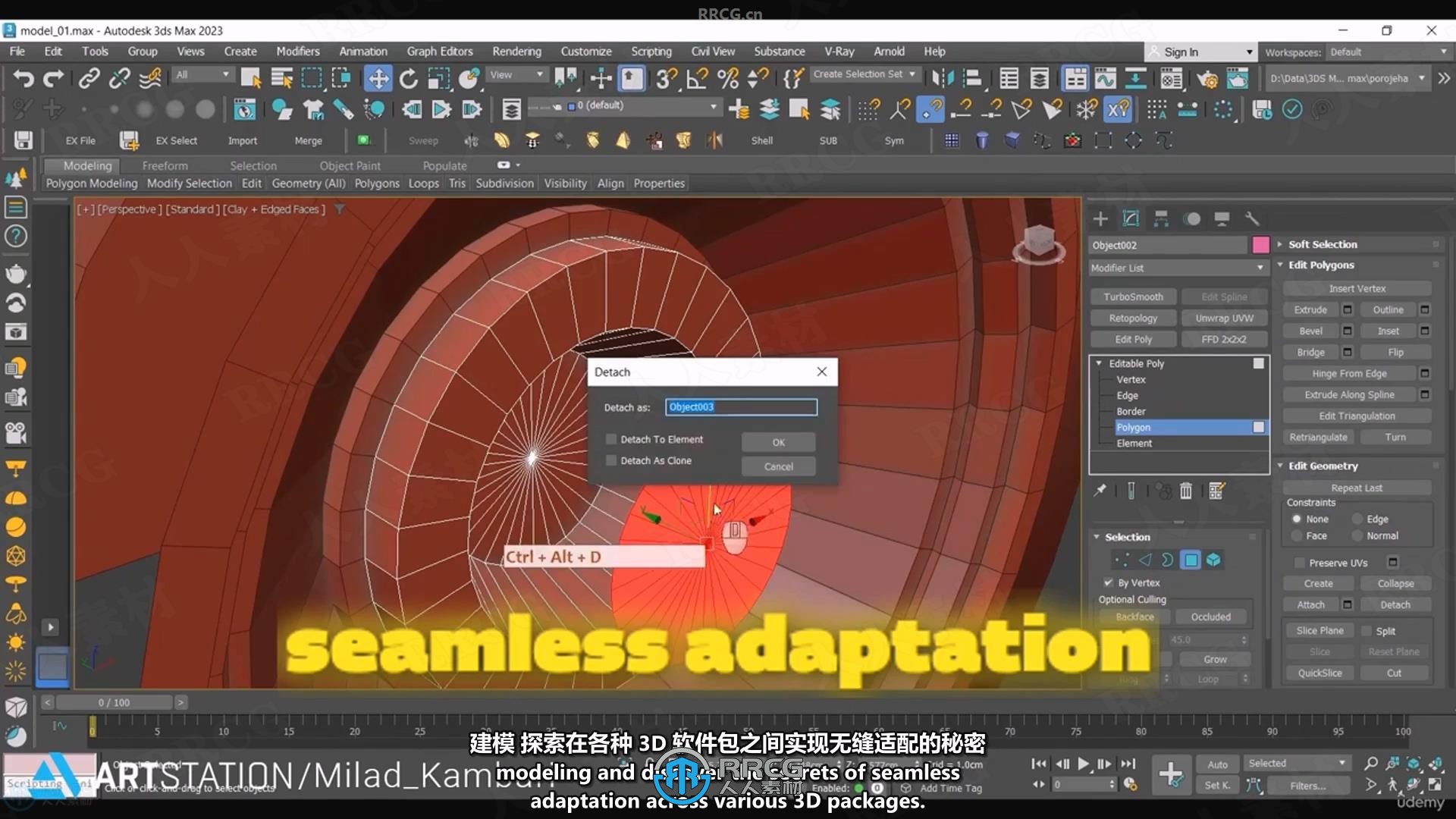Click the Mirror tool icon
The width and height of the screenshot is (1456, 819).
[943, 78]
